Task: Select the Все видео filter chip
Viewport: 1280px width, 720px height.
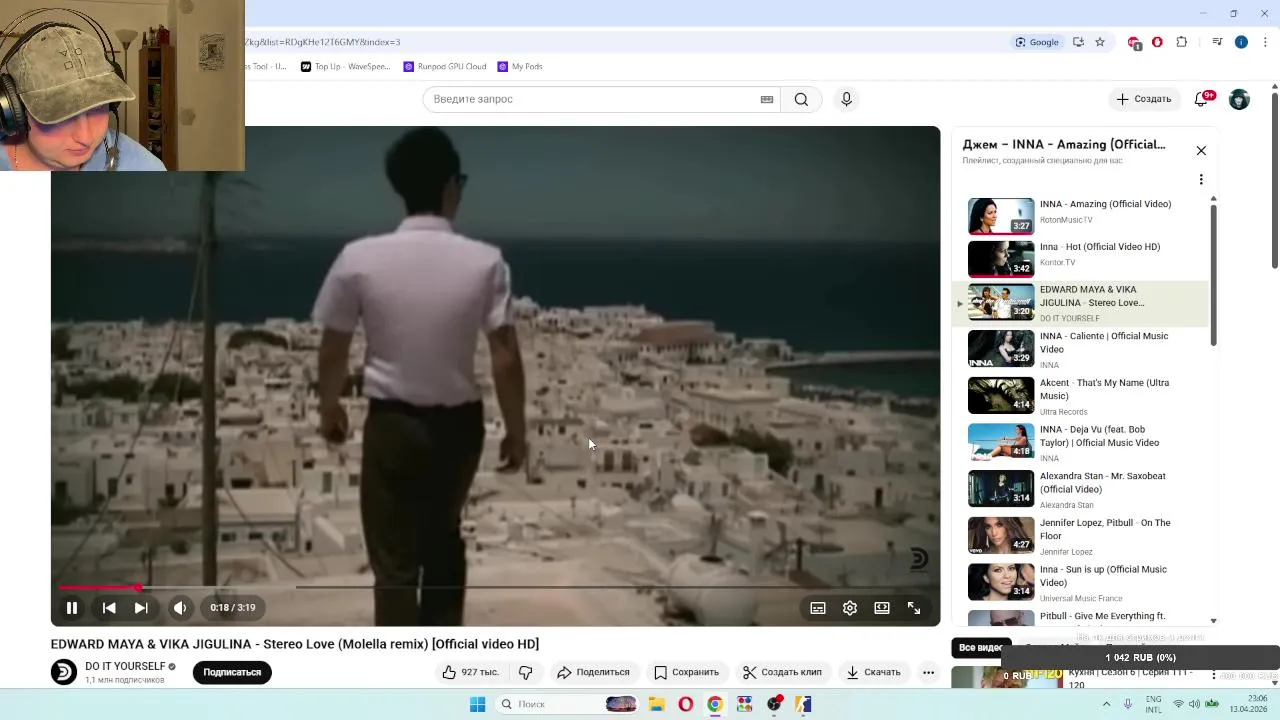Action: (x=980, y=648)
